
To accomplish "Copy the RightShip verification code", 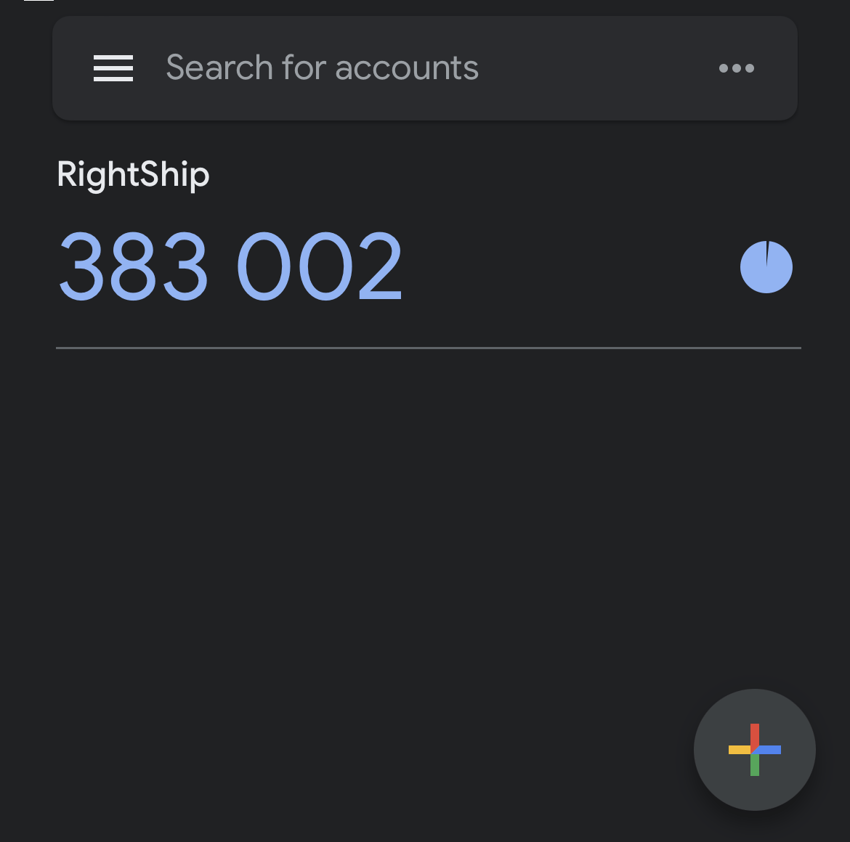I will coord(230,265).
